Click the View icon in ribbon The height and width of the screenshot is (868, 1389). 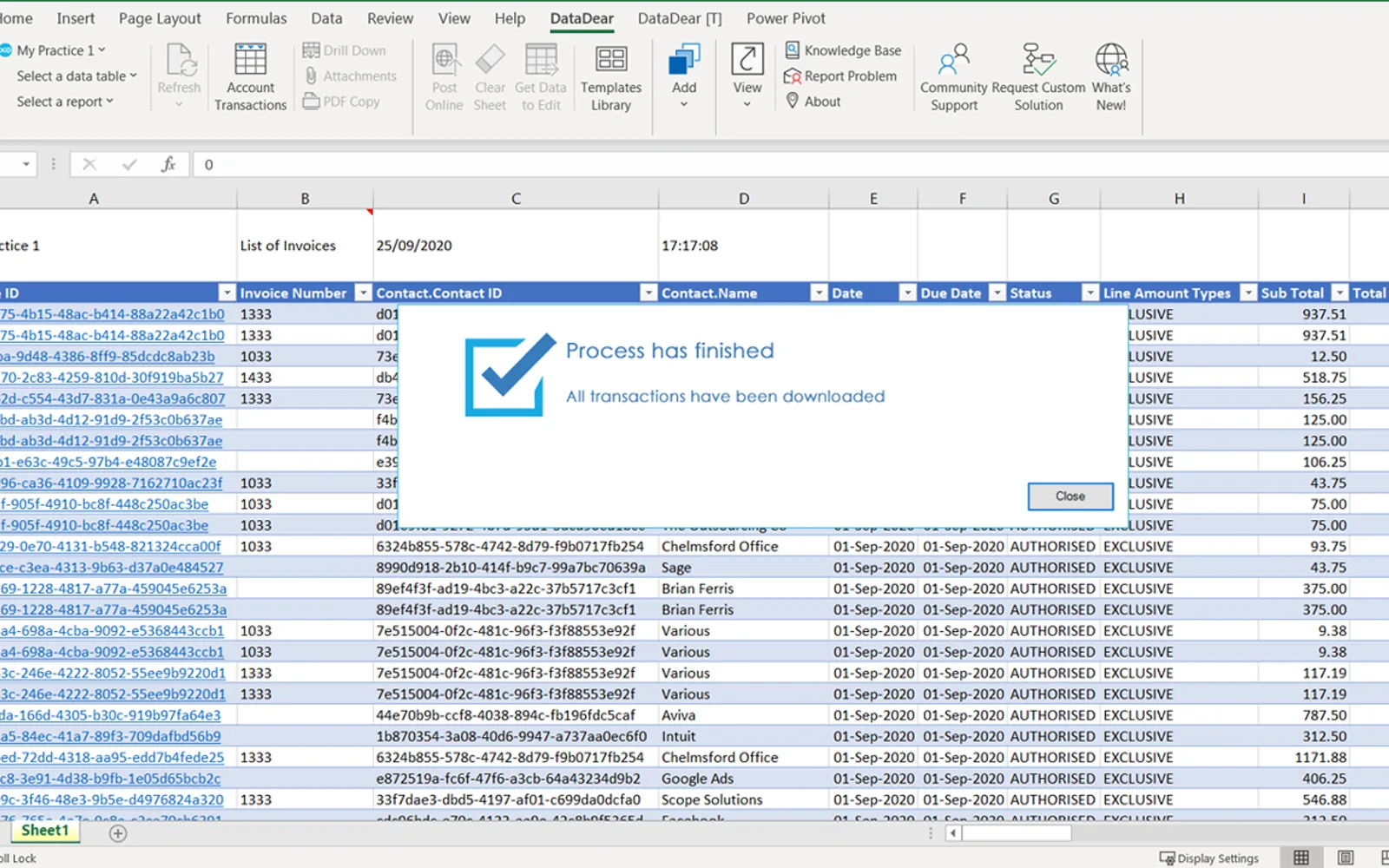747,61
